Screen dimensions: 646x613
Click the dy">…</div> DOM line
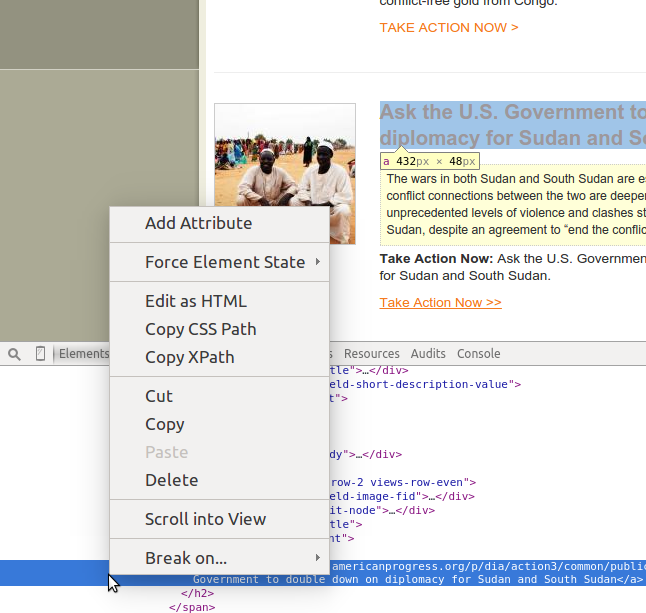[x=366, y=454]
